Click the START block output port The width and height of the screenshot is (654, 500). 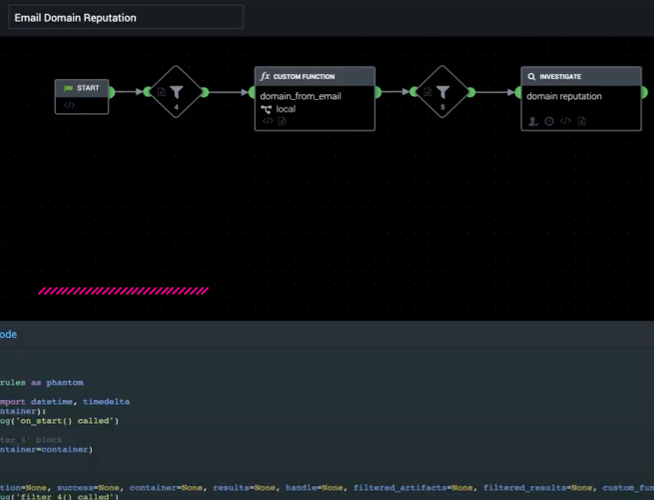pyautogui.click(x=111, y=92)
